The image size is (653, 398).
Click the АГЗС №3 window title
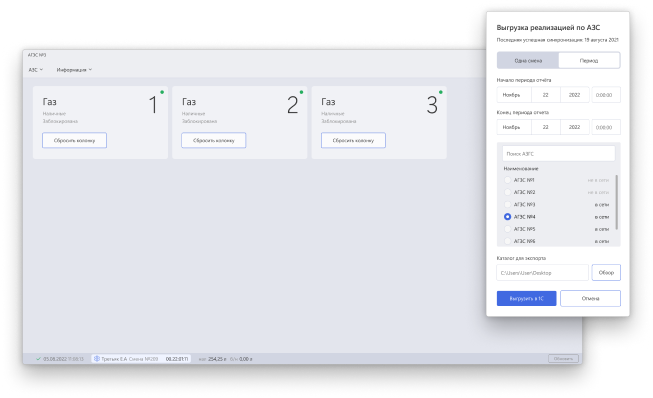click(37, 55)
